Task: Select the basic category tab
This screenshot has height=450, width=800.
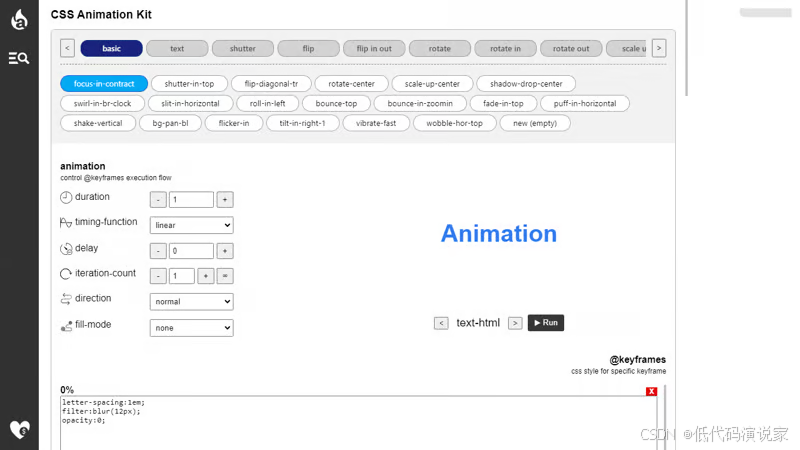Action: coord(111,48)
